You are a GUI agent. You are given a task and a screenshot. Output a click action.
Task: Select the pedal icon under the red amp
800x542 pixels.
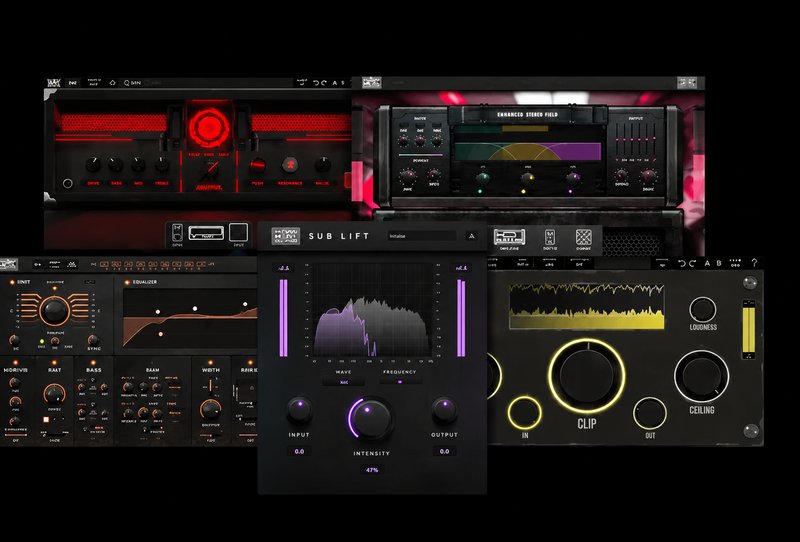pyautogui.click(x=178, y=233)
